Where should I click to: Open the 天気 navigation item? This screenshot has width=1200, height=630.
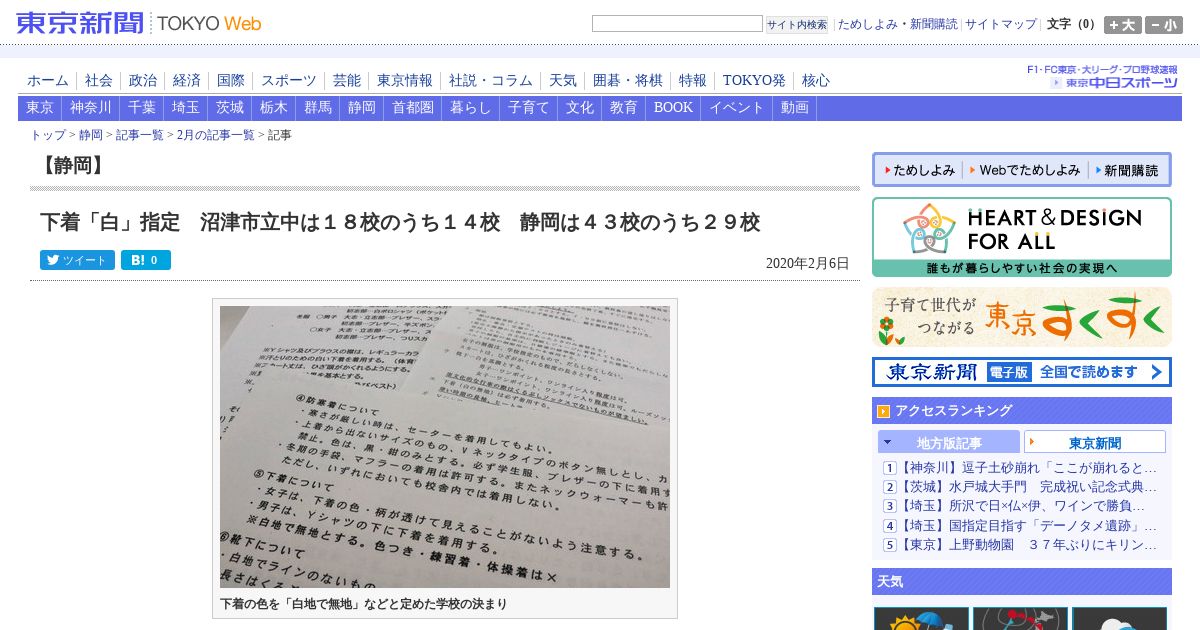pos(563,80)
